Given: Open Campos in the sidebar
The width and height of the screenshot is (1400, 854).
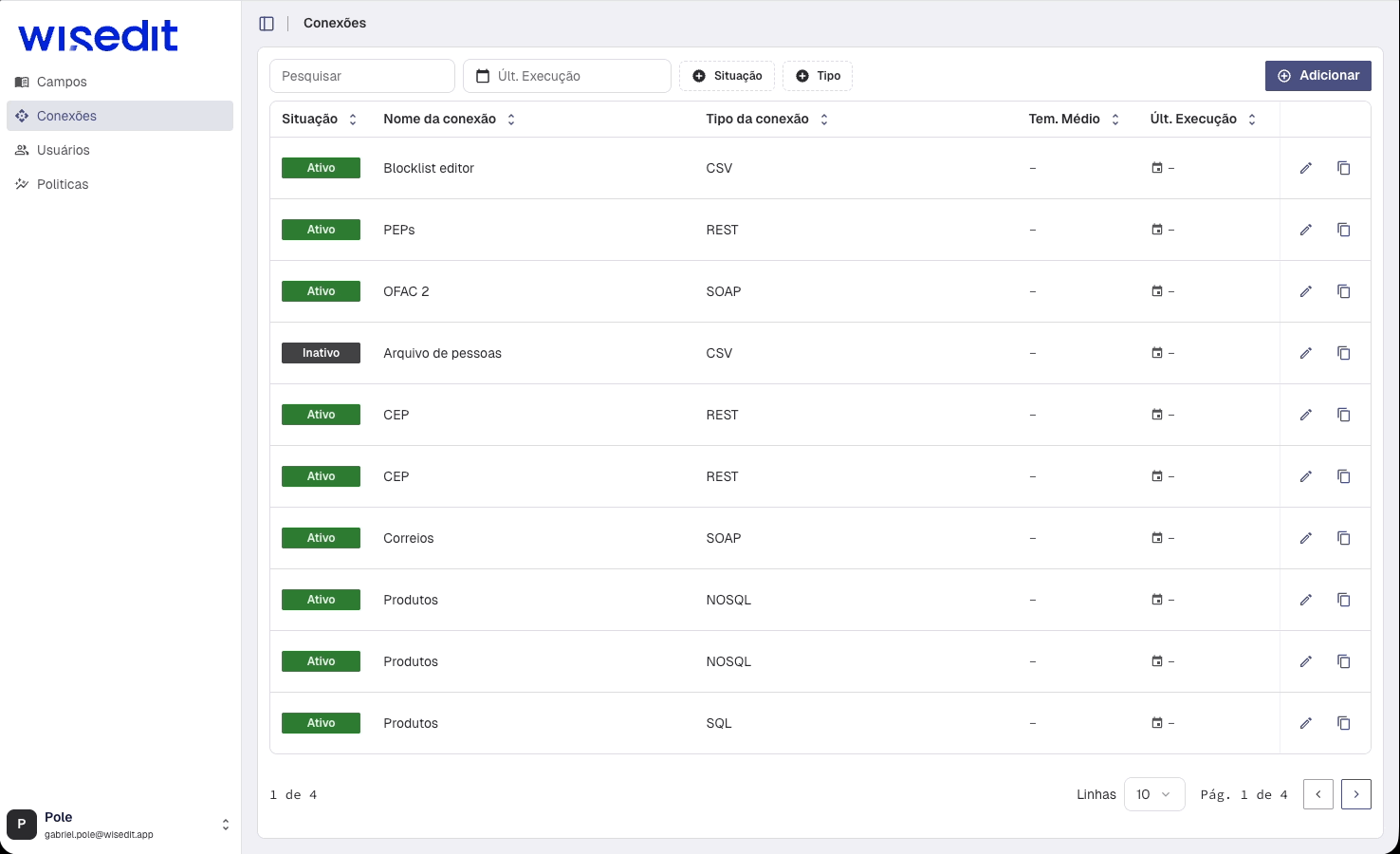Looking at the screenshot, I should 62,82.
